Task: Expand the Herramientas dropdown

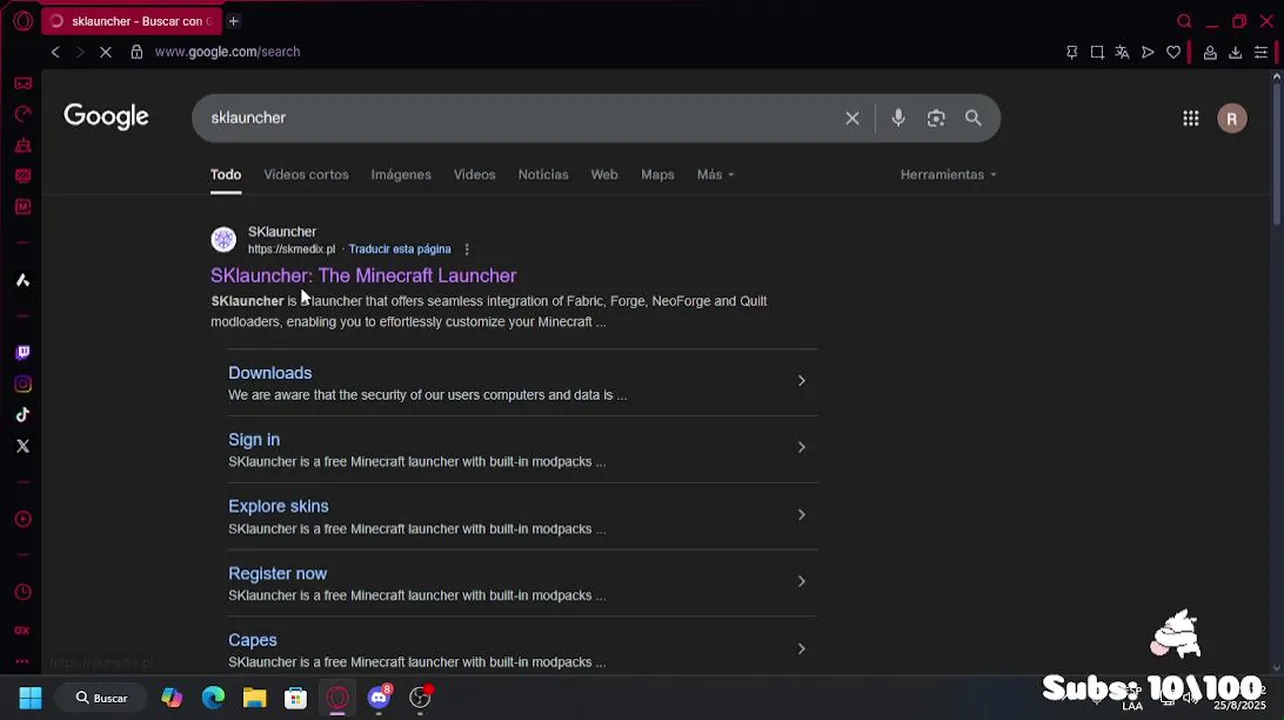Action: pos(948,174)
